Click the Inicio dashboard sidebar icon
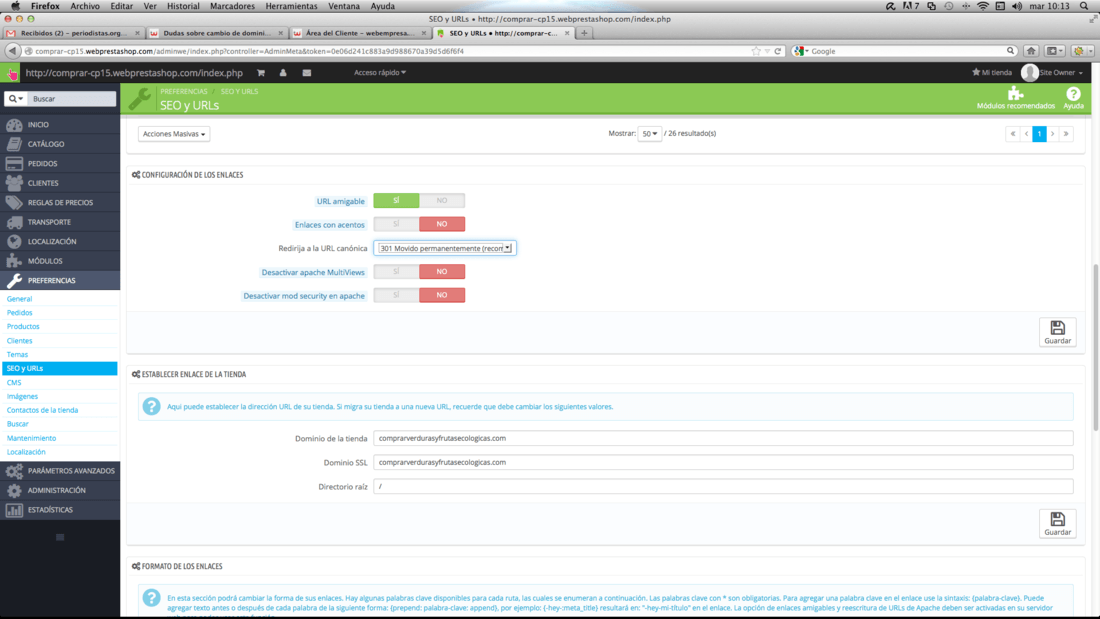Screen dimensions: 1100x619 [x=14, y=124]
